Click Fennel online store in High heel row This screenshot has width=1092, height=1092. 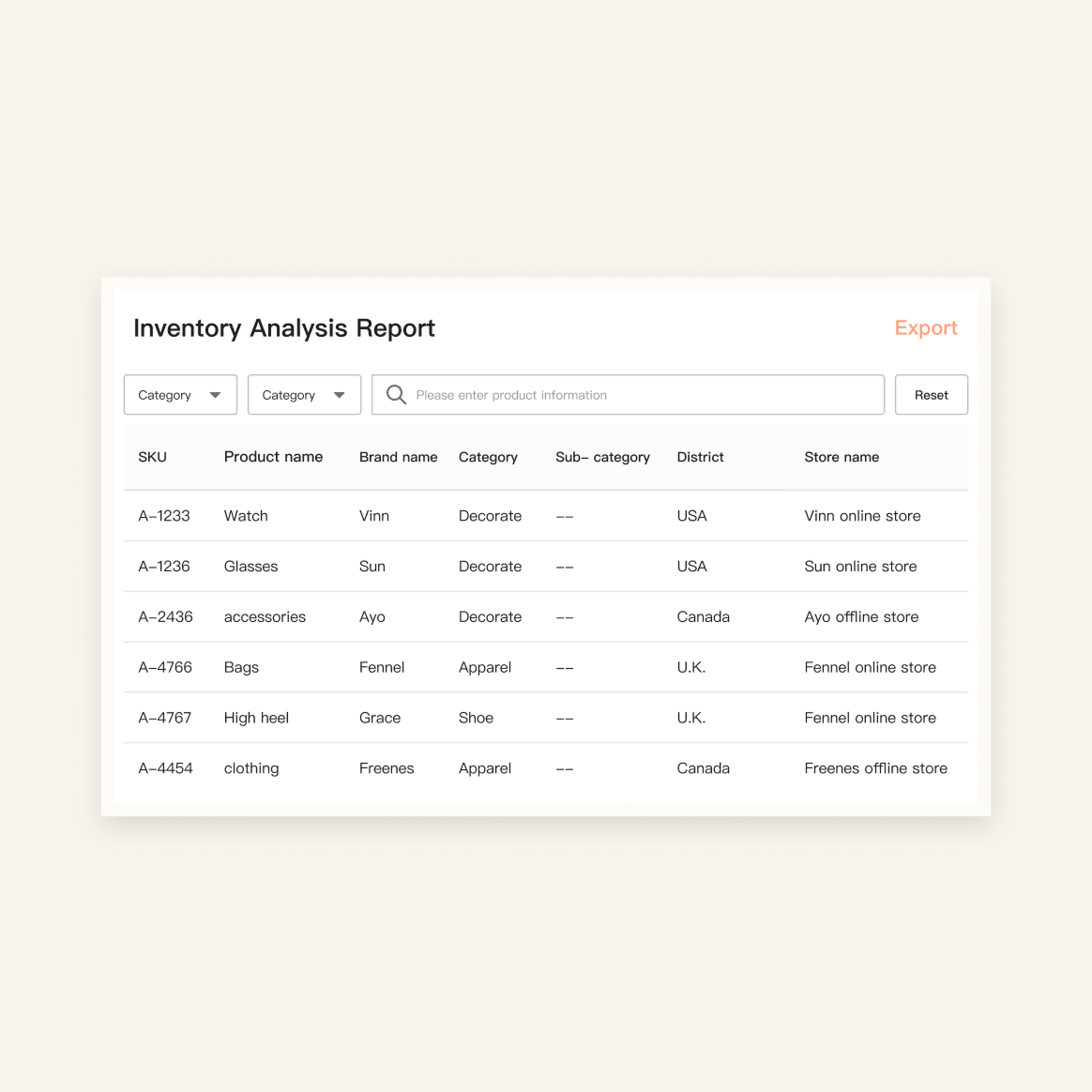[870, 718]
